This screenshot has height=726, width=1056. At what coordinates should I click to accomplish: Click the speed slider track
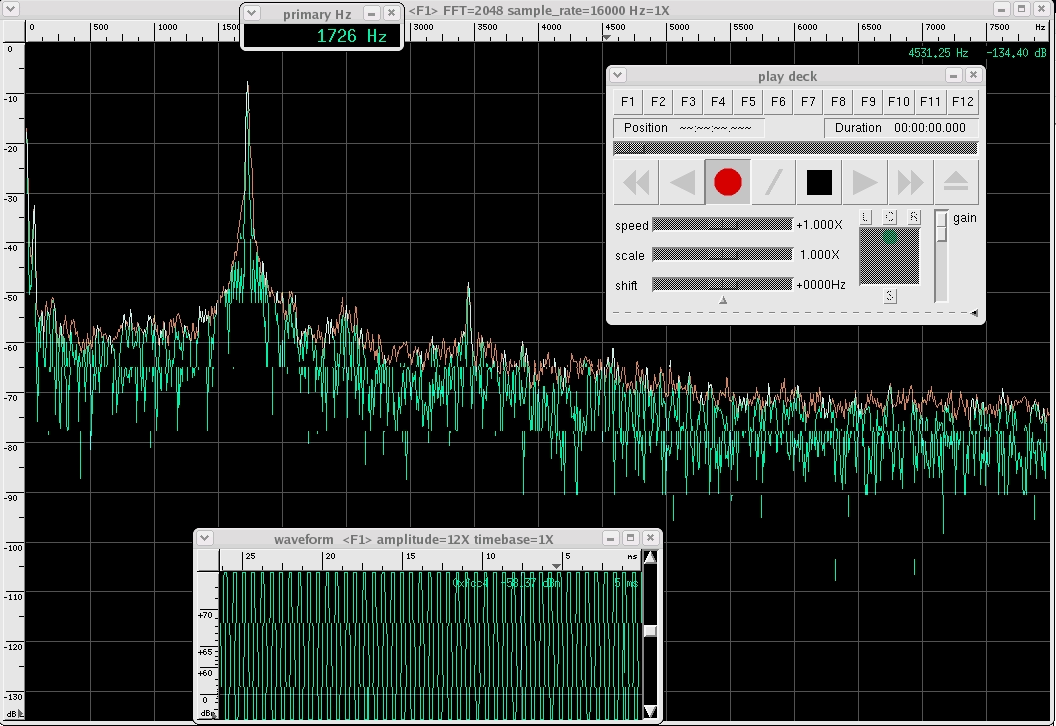click(x=722, y=225)
